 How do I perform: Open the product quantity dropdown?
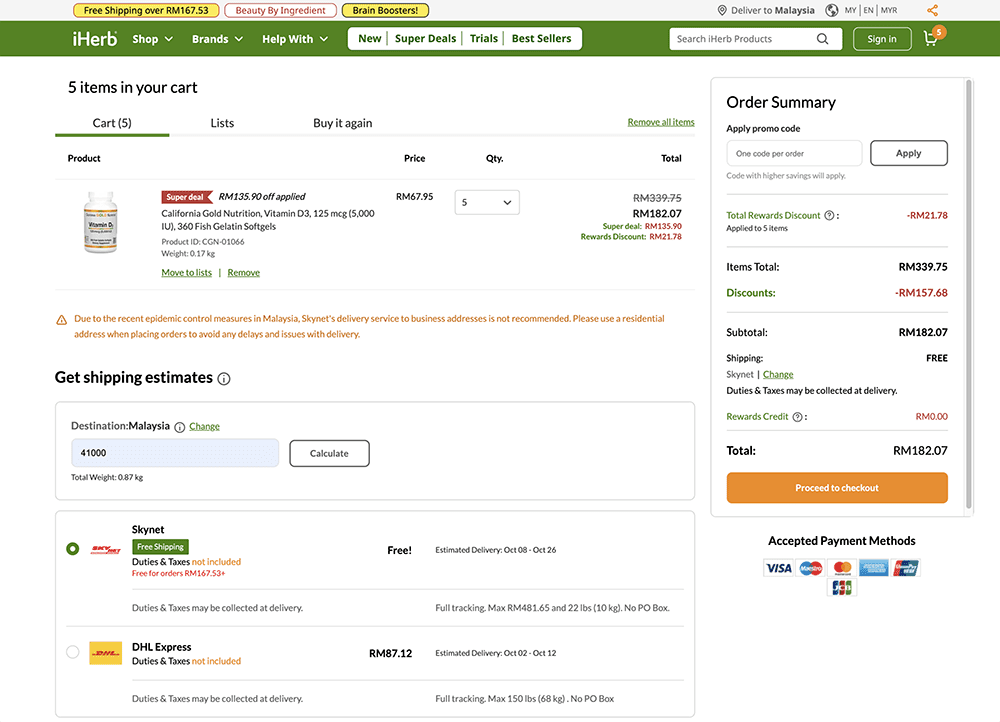click(x=486, y=201)
